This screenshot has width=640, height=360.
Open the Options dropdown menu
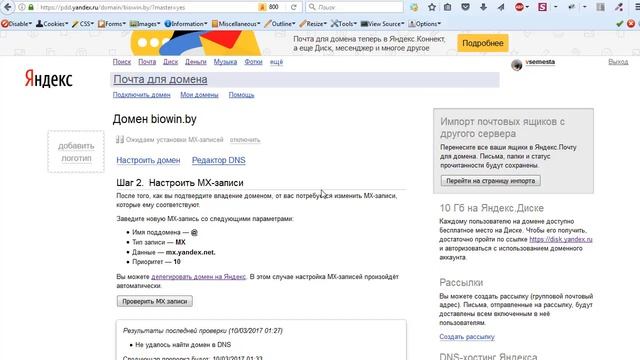[x=424, y=24]
